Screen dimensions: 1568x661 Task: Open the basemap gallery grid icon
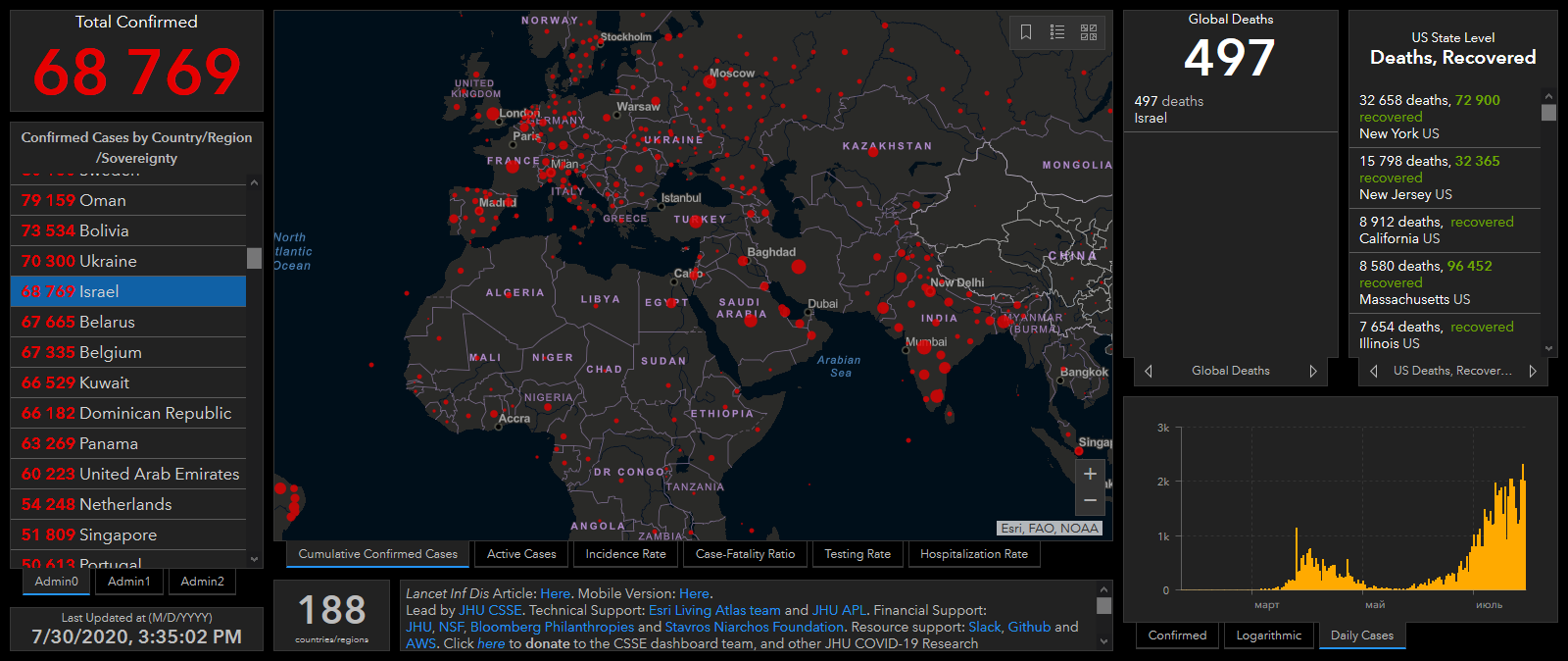(1089, 32)
